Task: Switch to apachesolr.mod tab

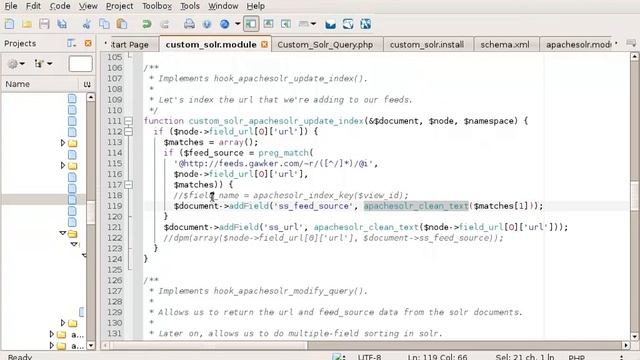Action: click(578, 44)
